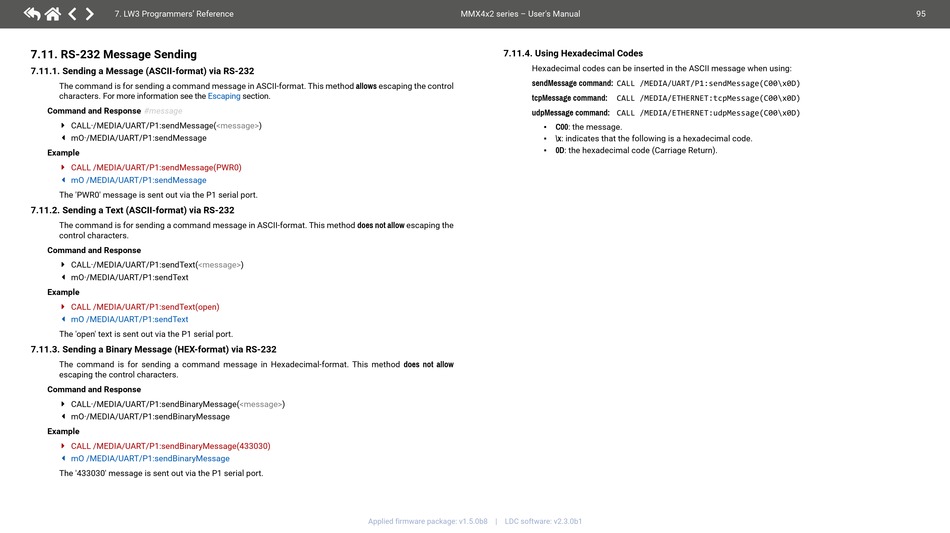The image size is (950, 533).
Task: Click red sendText(open) example arrow icon
Action: tap(63, 307)
